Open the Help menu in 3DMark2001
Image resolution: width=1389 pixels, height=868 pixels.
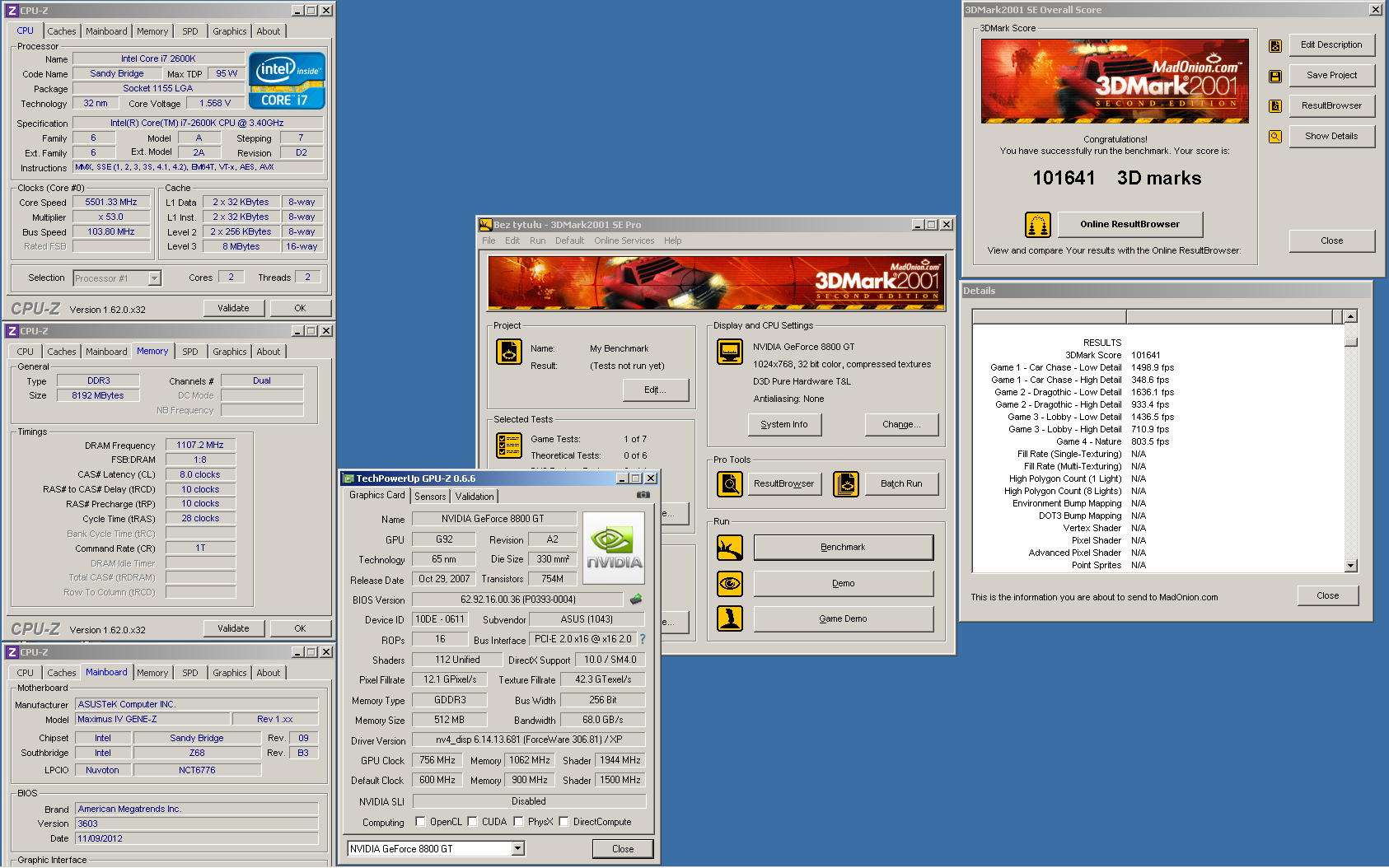pyautogui.click(x=673, y=241)
